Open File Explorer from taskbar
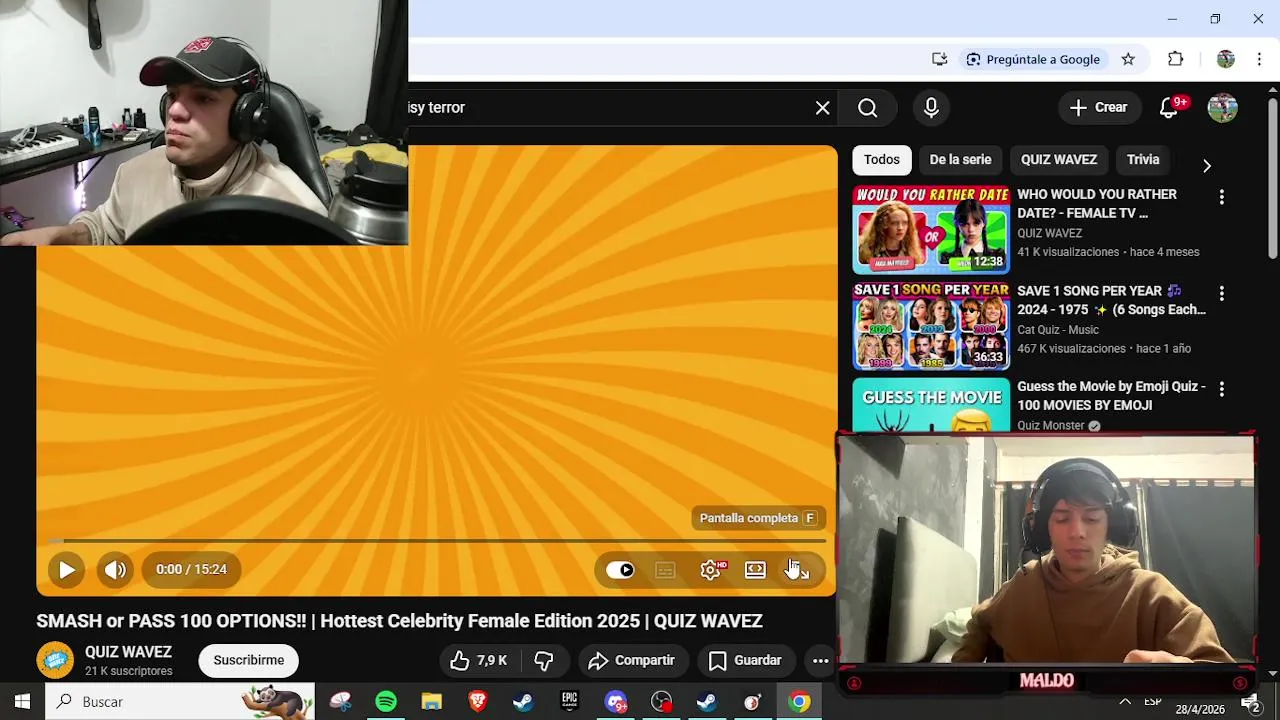 pos(431,702)
